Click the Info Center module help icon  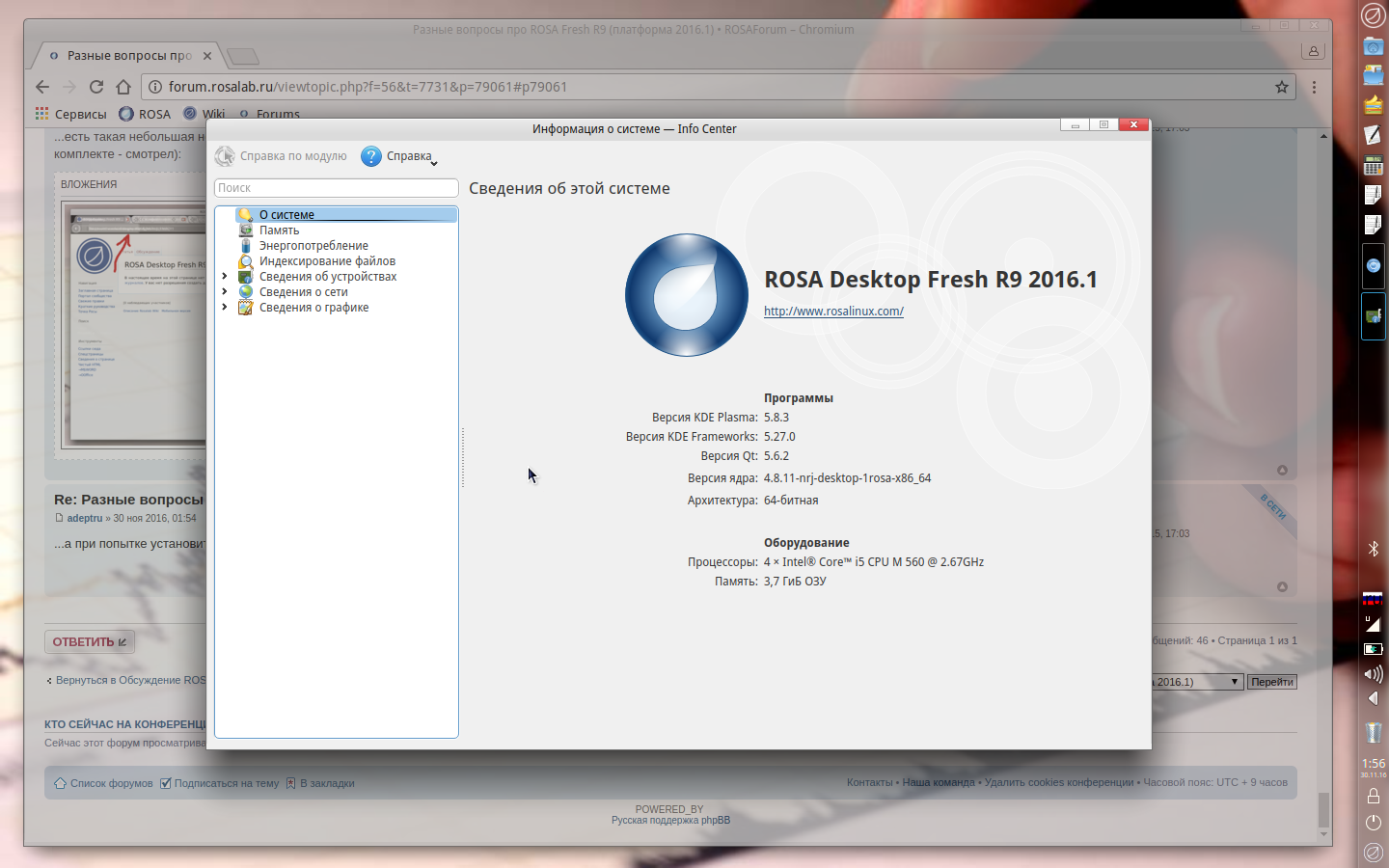[225, 156]
